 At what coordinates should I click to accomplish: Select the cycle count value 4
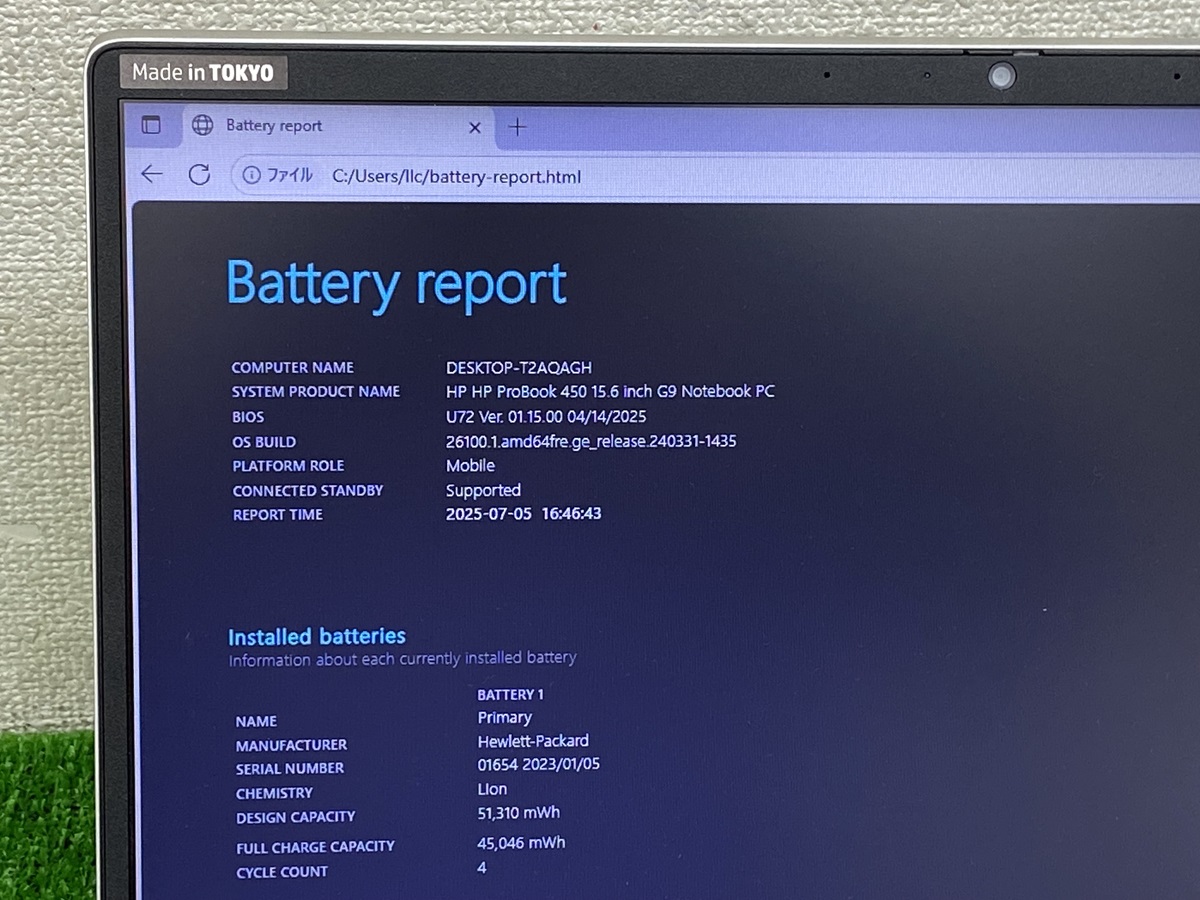(x=482, y=868)
